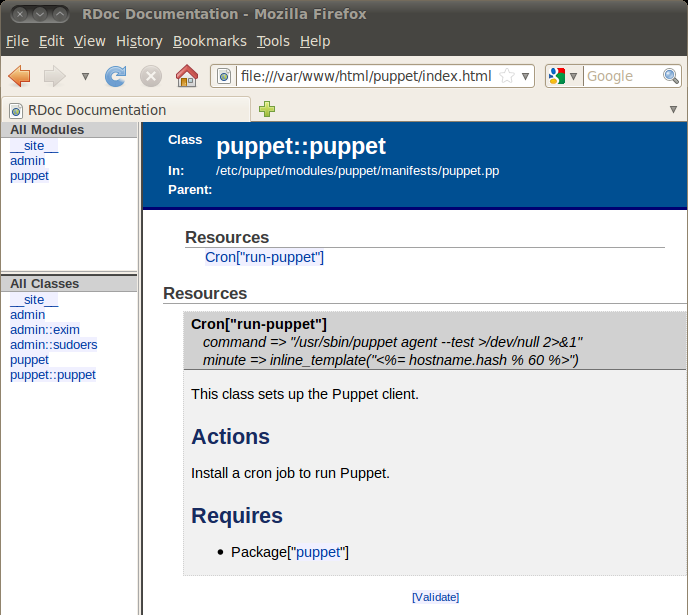The image size is (688, 615).
Task: Expand the URL bar history dropdown
Action: [525, 76]
